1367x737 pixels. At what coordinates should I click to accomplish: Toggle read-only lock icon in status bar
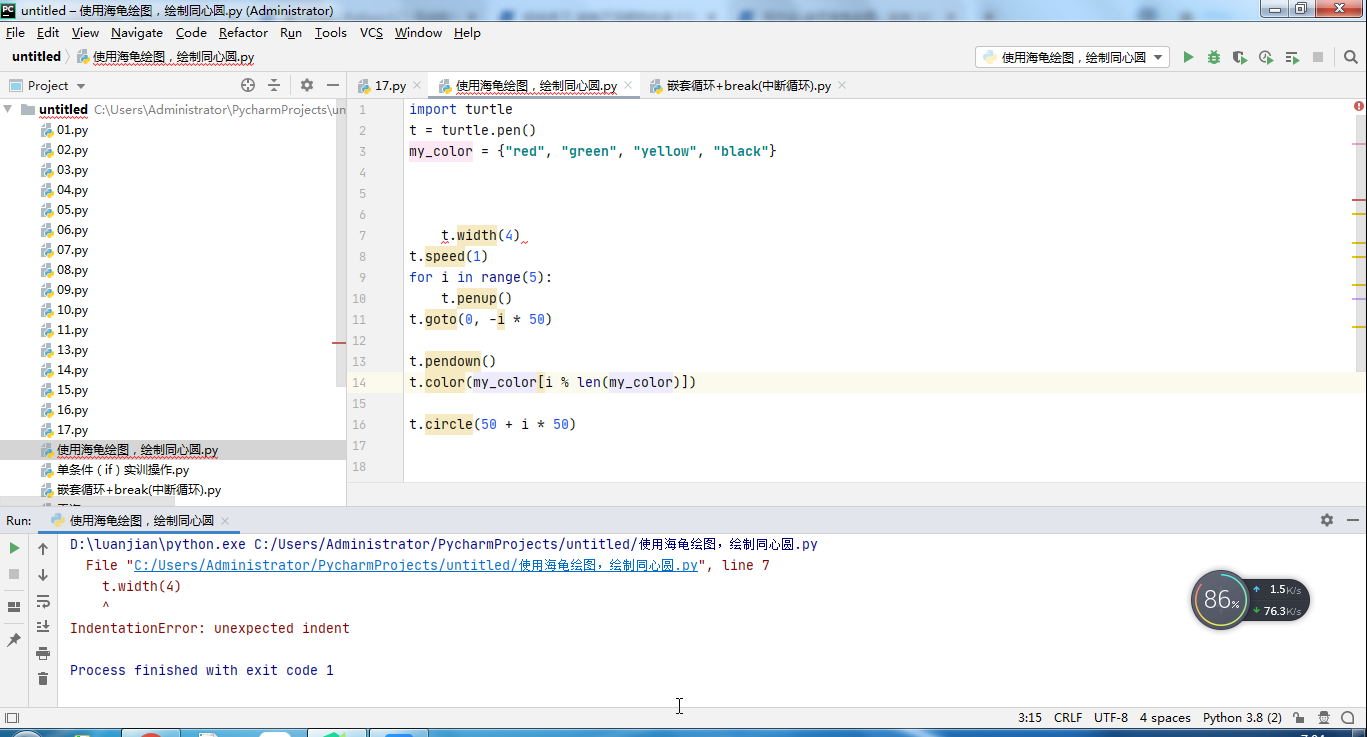1298,718
